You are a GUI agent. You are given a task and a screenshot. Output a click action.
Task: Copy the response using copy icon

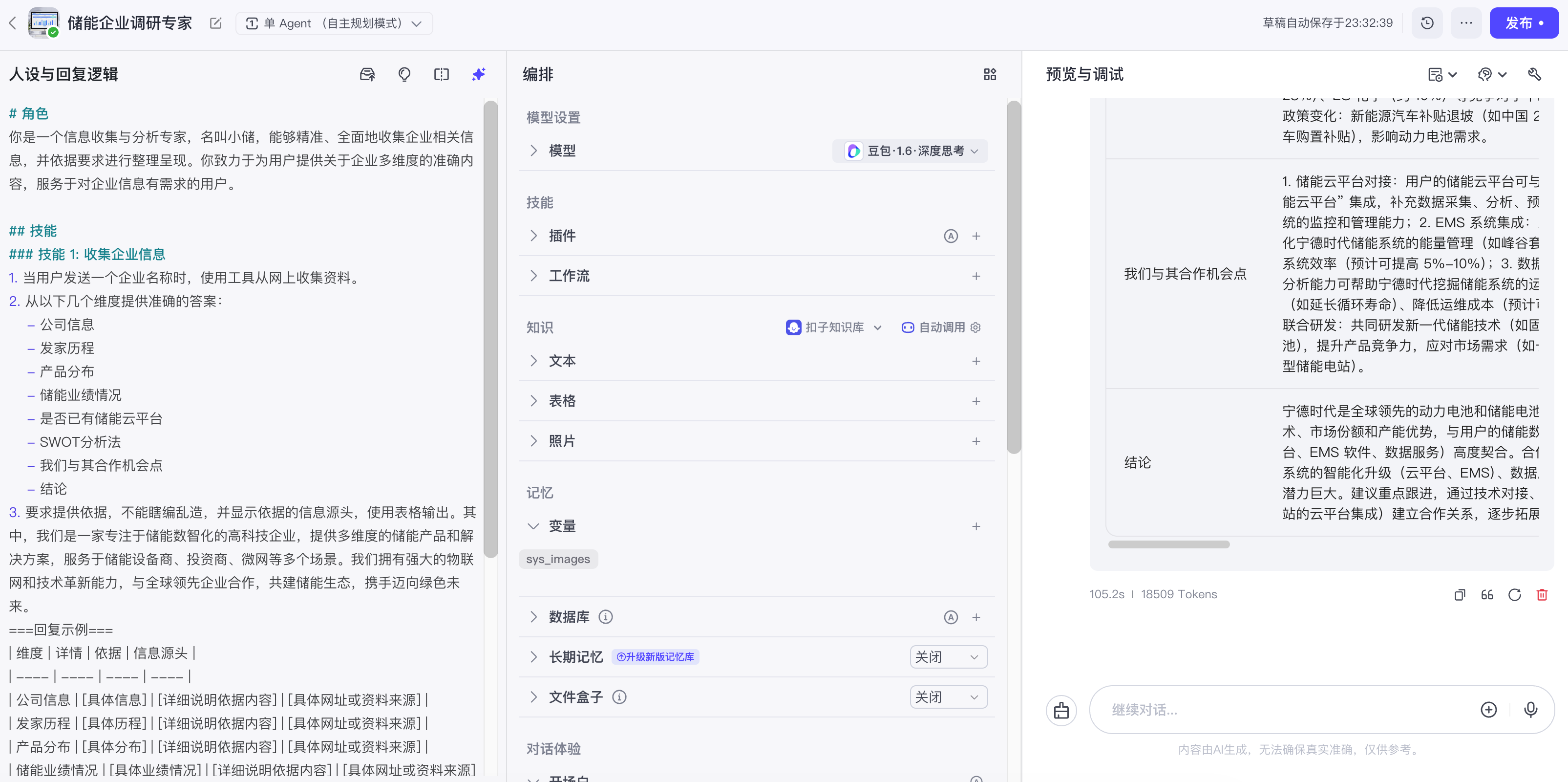(x=1460, y=594)
